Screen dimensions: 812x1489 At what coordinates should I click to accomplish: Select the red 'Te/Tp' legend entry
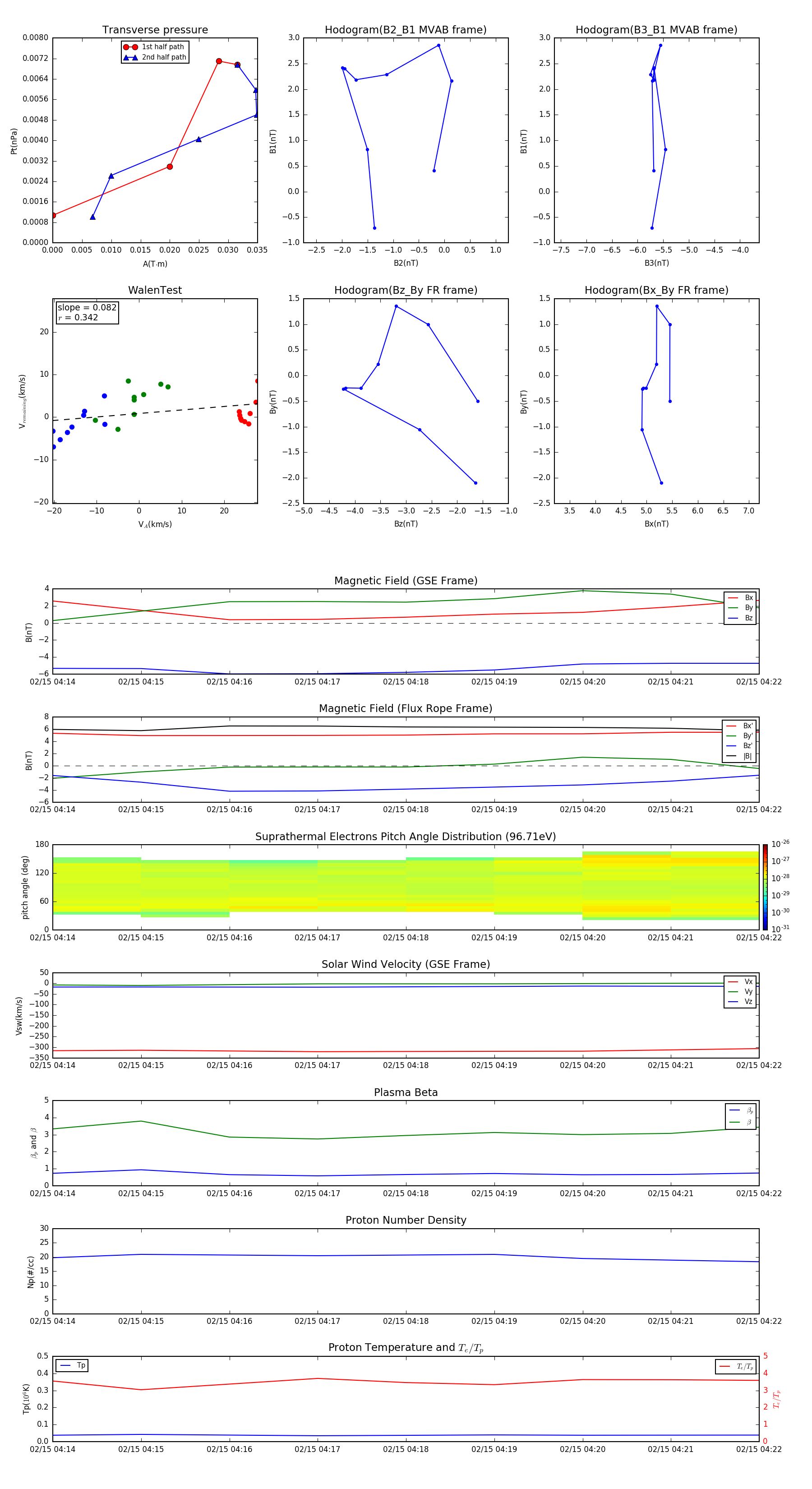(x=736, y=1366)
